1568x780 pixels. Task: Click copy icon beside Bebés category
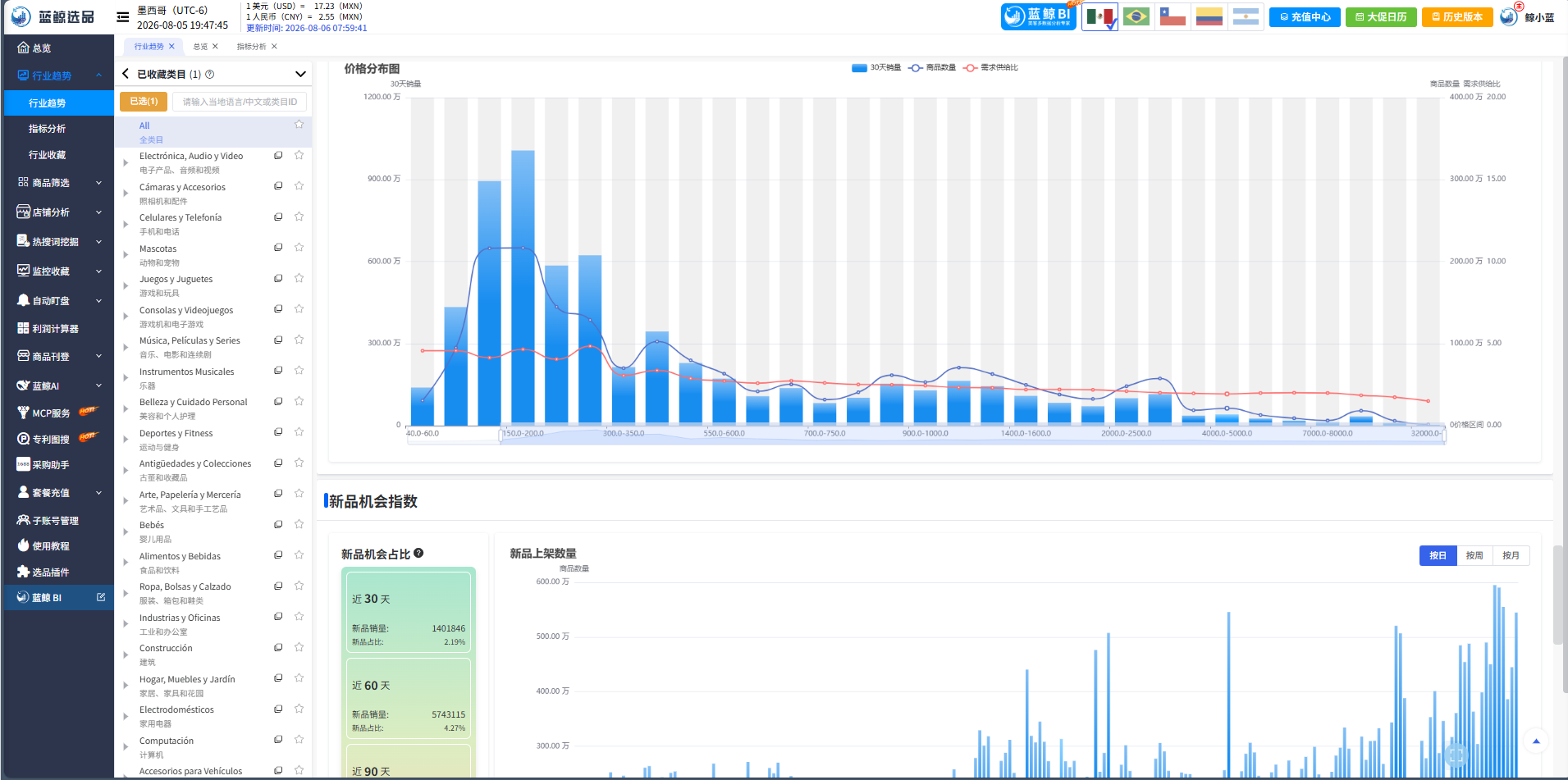[x=278, y=524]
